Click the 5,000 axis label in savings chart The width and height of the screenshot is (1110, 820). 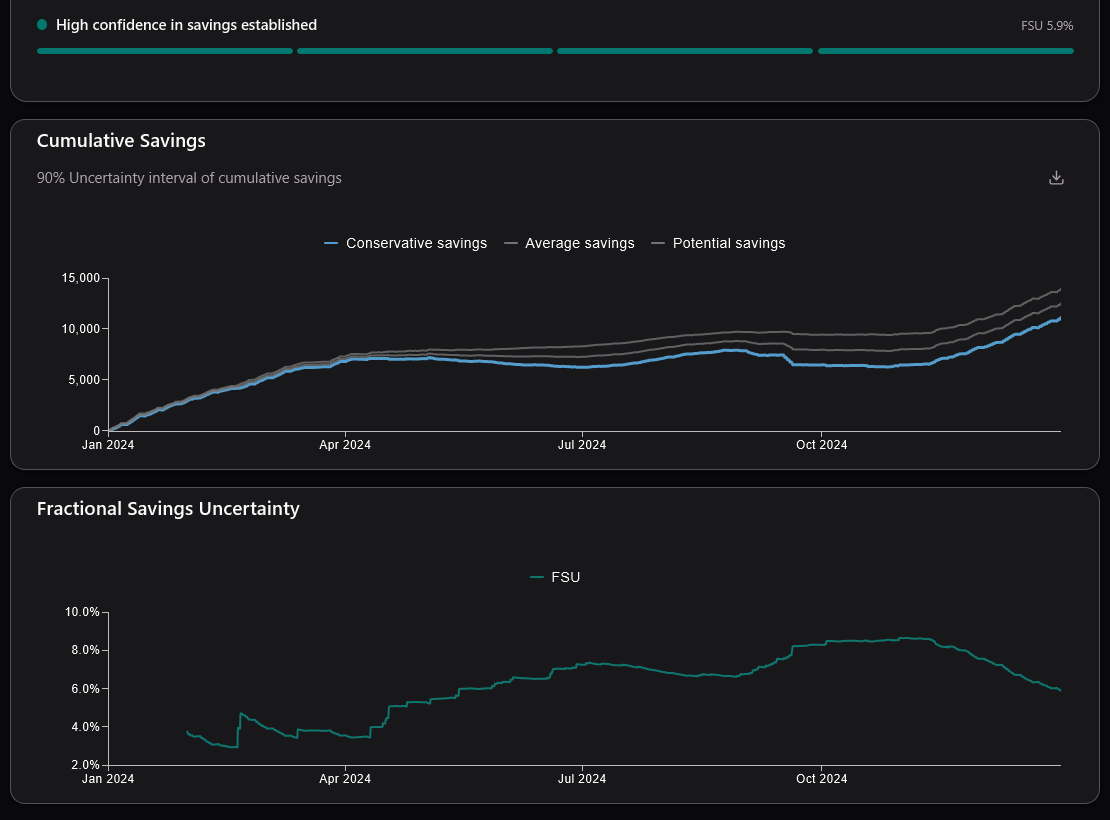[x=84, y=380]
